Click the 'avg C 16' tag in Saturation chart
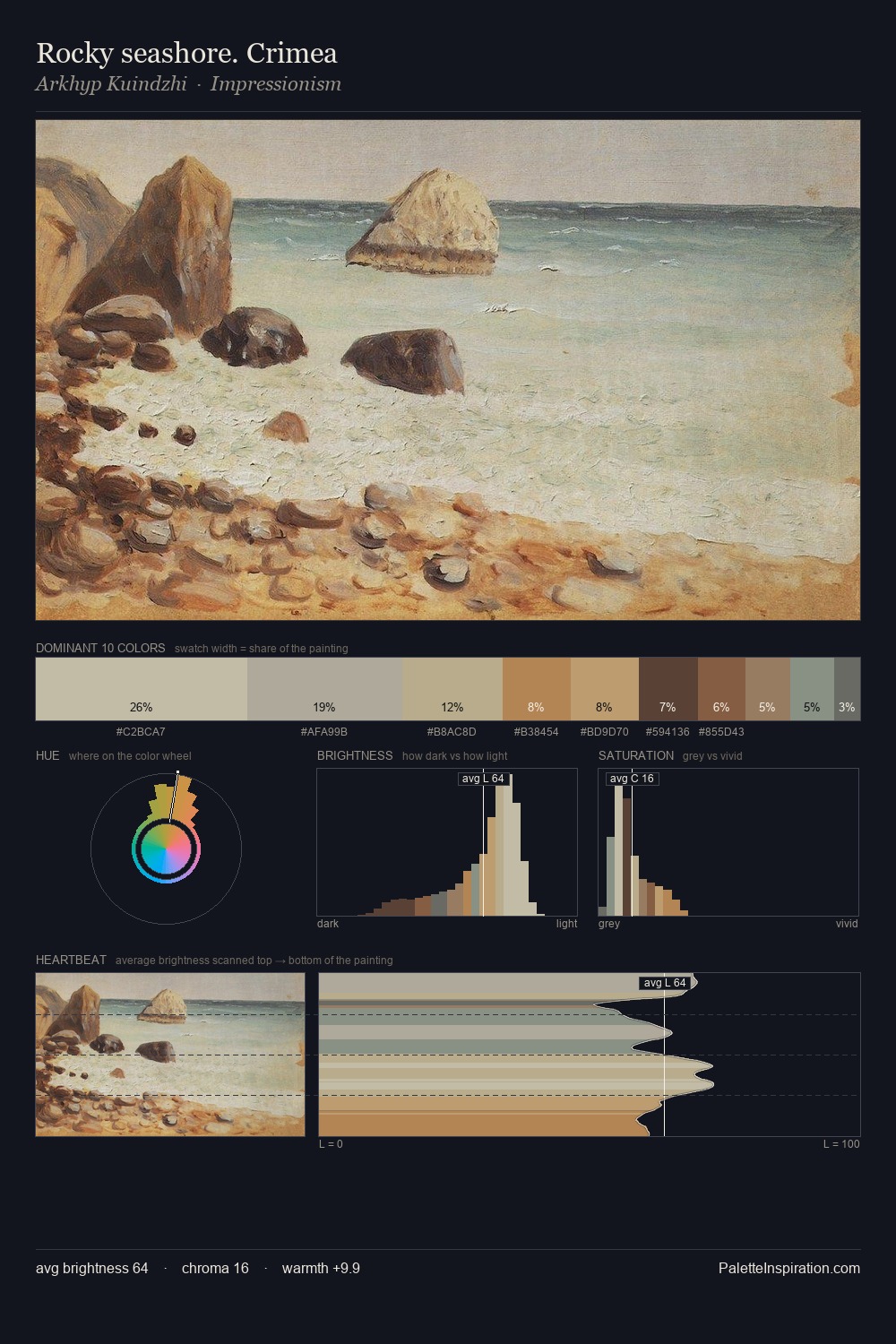The image size is (896, 1344). pyautogui.click(x=632, y=779)
